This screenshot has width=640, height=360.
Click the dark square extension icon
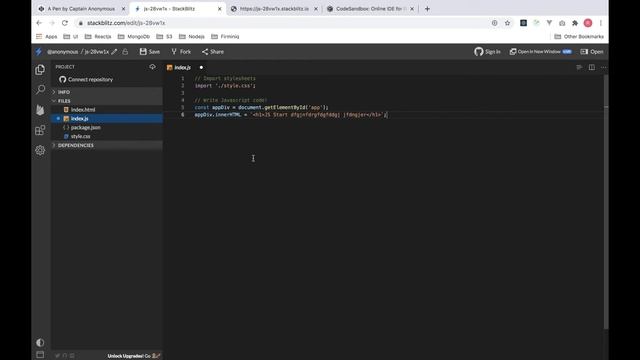click(523, 23)
